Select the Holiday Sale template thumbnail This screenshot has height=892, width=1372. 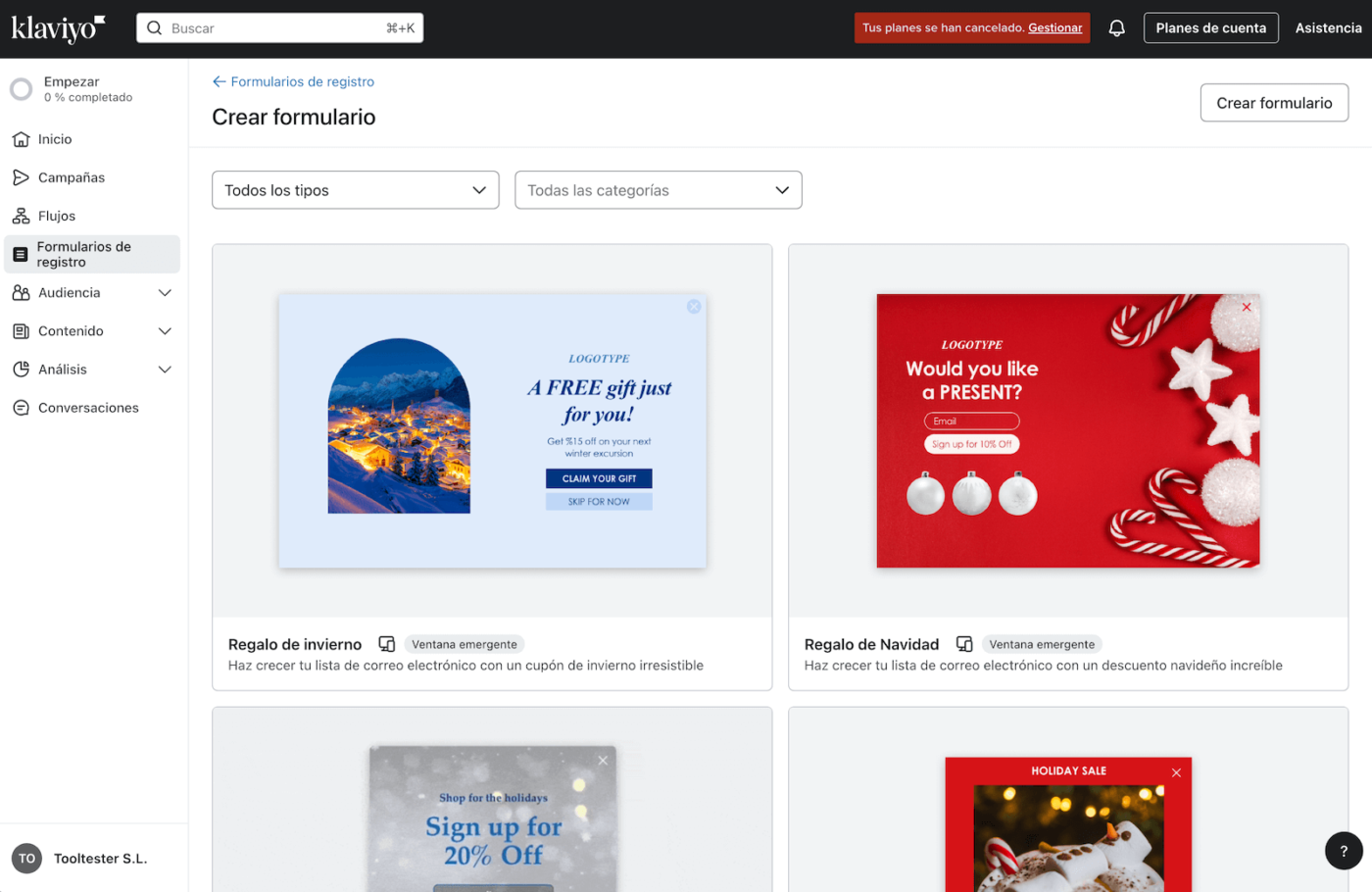(1068, 824)
